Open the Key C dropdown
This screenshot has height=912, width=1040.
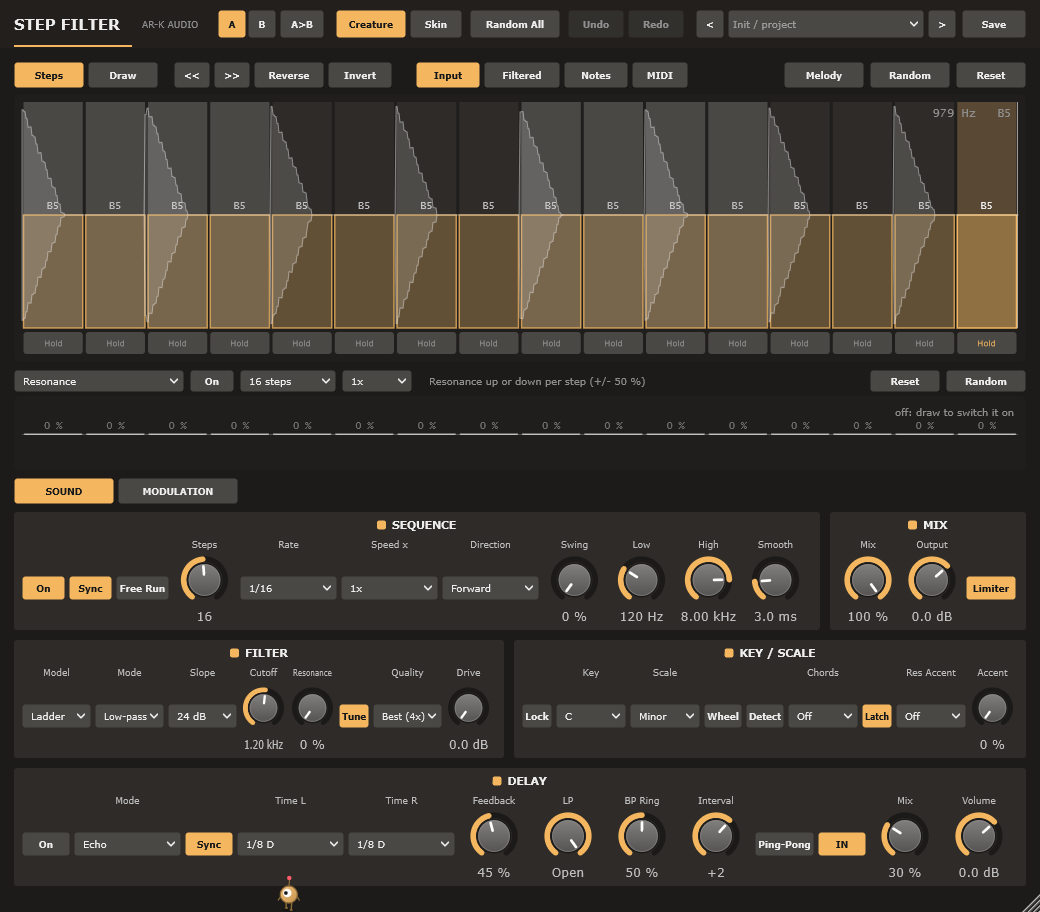click(590, 716)
